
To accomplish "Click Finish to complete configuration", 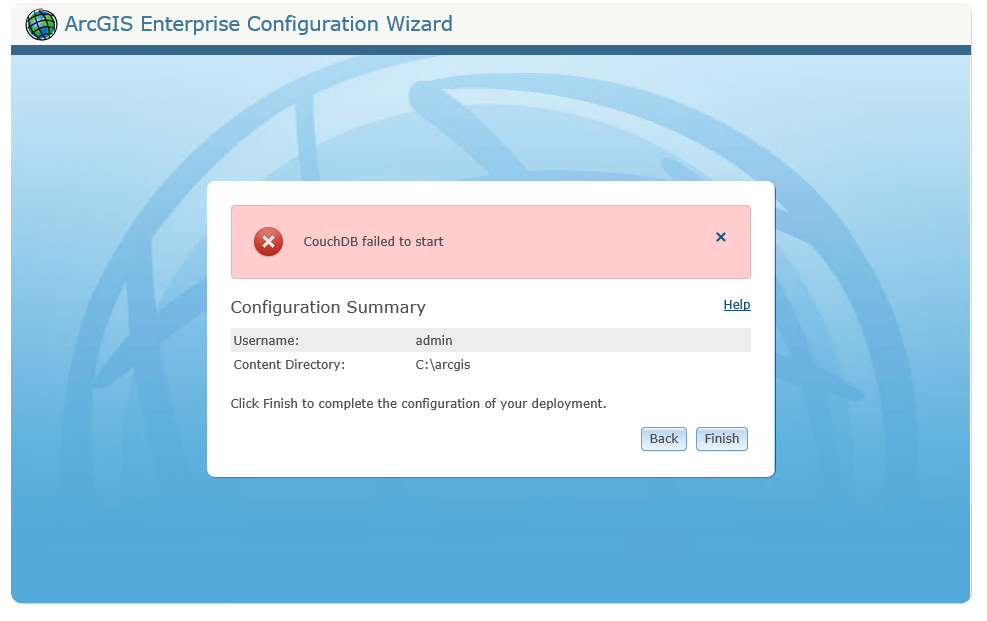I will pyautogui.click(x=721, y=439).
